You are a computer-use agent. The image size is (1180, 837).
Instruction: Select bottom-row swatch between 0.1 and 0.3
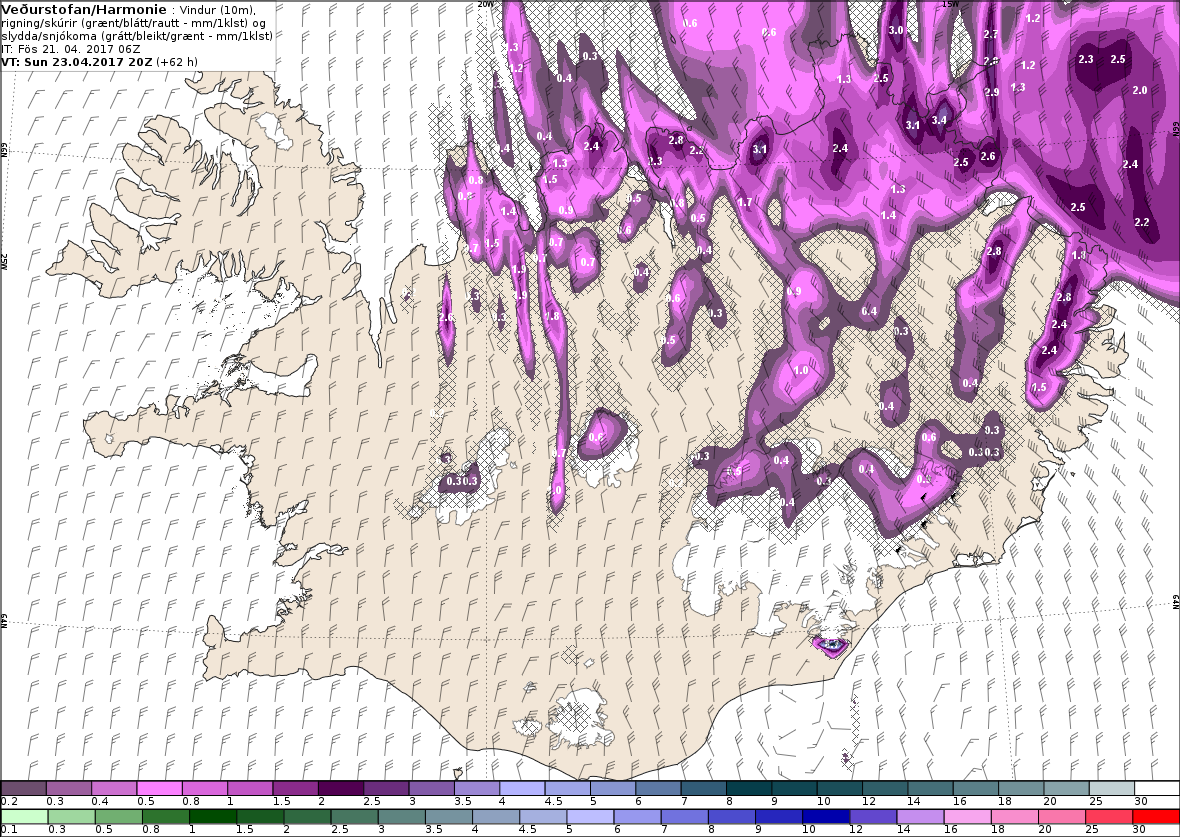pos(24,817)
